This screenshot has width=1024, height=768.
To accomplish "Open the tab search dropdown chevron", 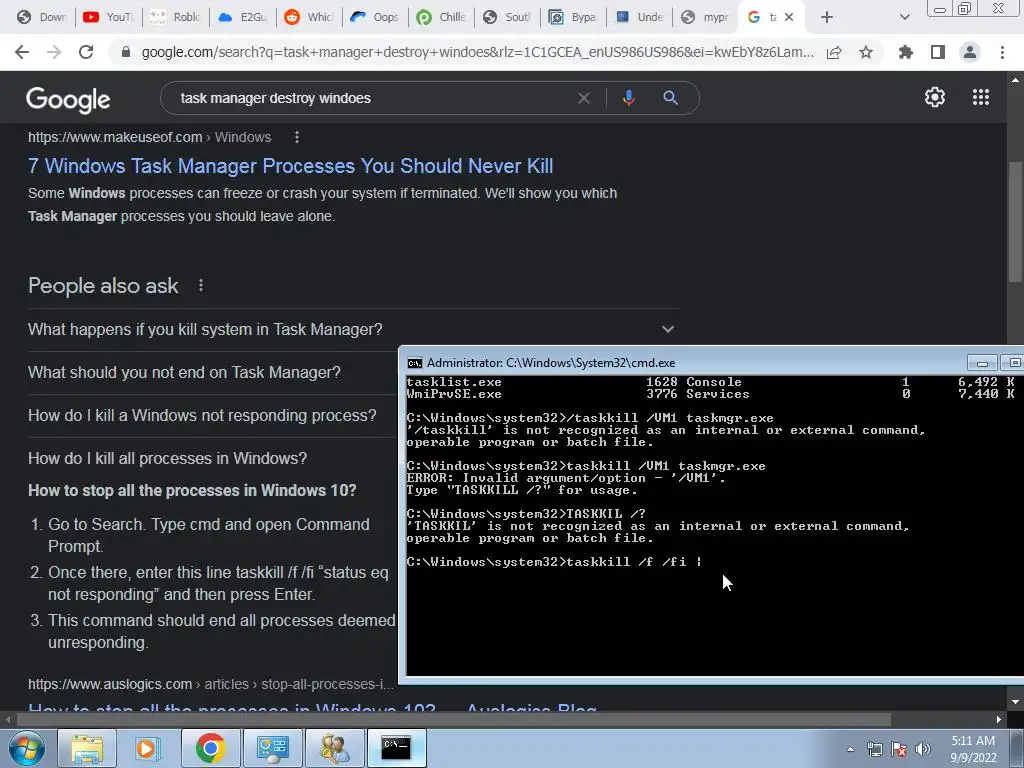I will point(904,17).
